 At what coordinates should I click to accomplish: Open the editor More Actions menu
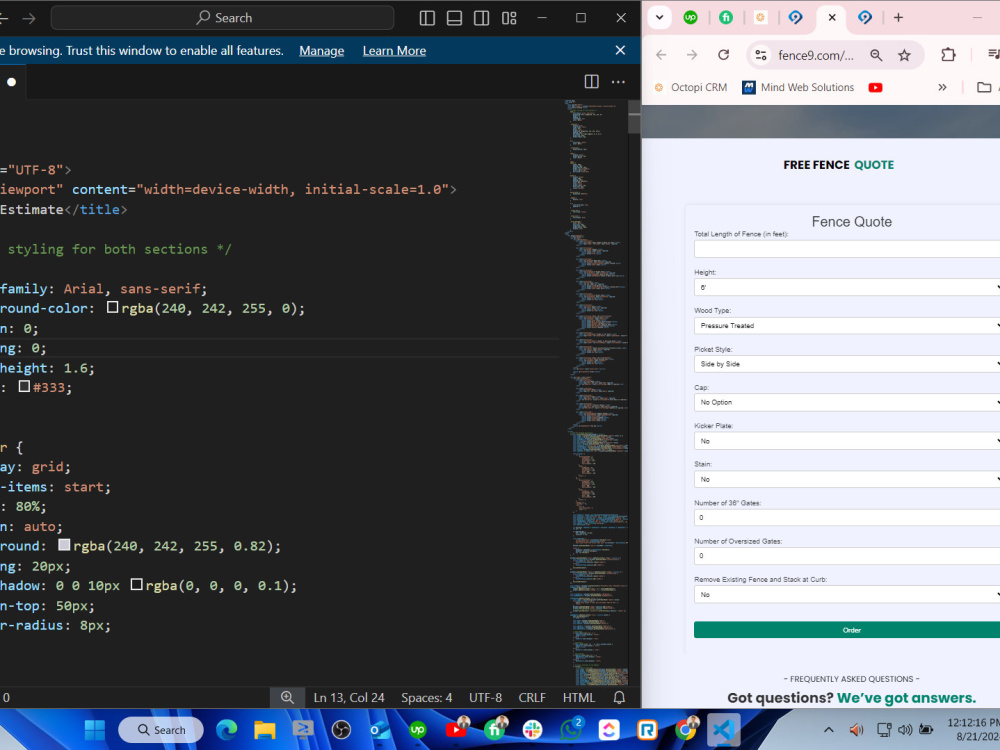pyautogui.click(x=618, y=82)
